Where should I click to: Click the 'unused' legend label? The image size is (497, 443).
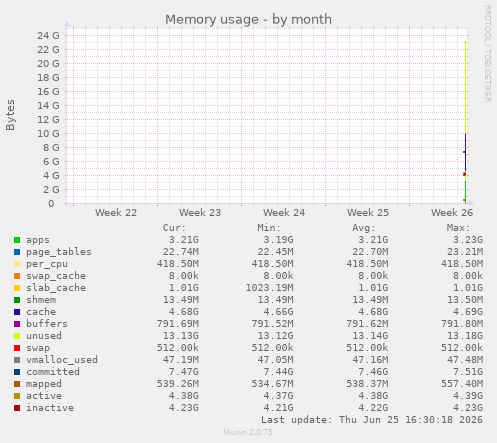(x=44, y=336)
